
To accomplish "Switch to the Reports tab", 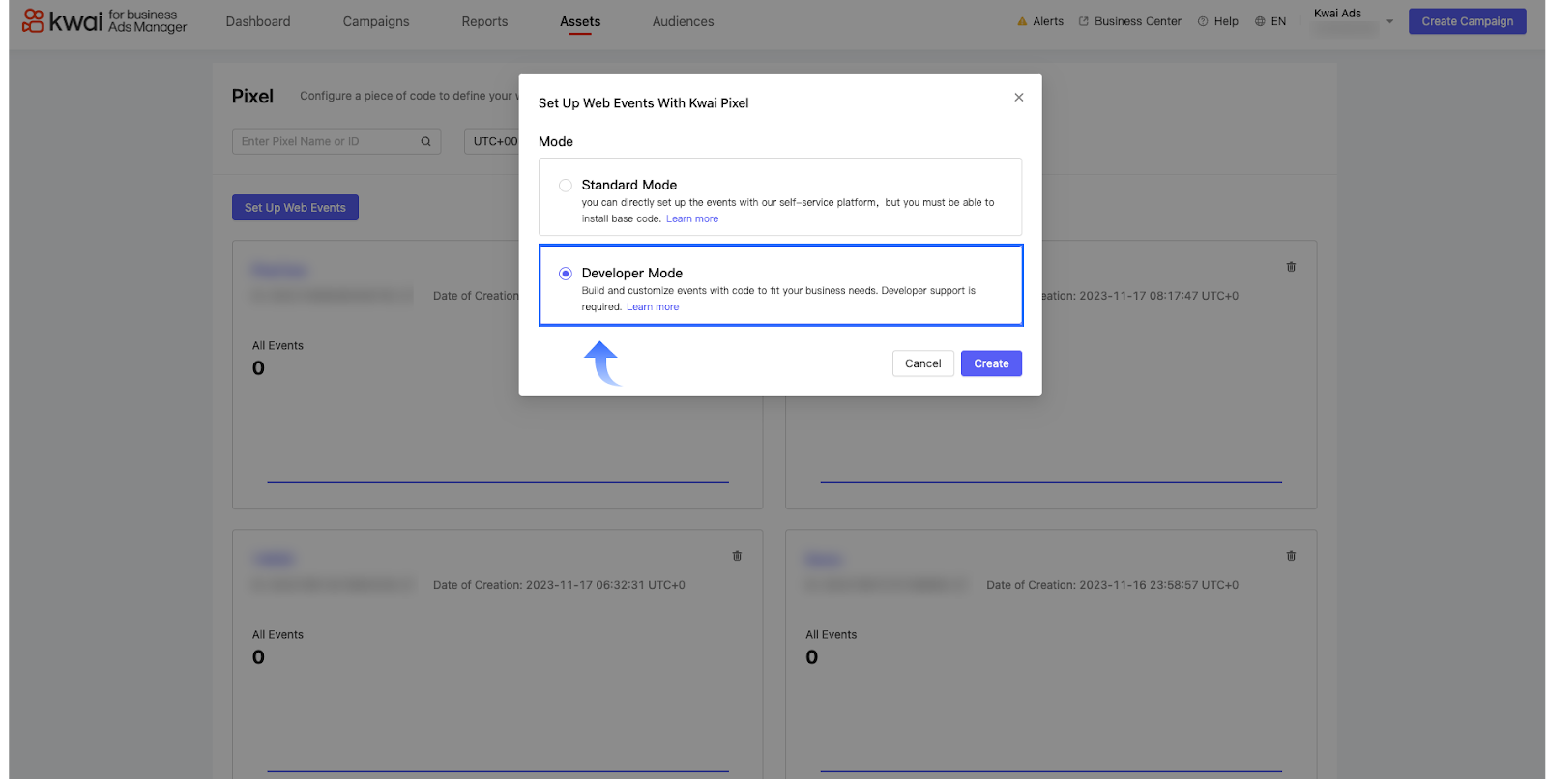I will click(484, 21).
